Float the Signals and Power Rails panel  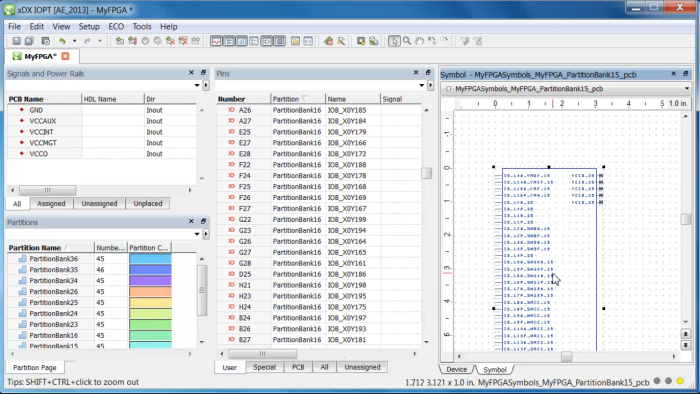203,72
